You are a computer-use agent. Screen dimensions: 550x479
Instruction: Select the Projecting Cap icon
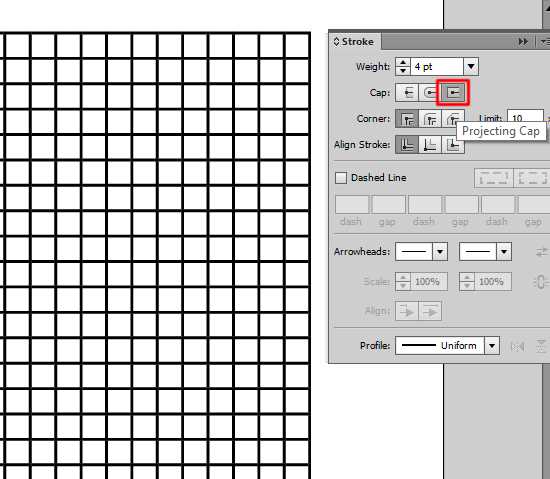pos(453,93)
